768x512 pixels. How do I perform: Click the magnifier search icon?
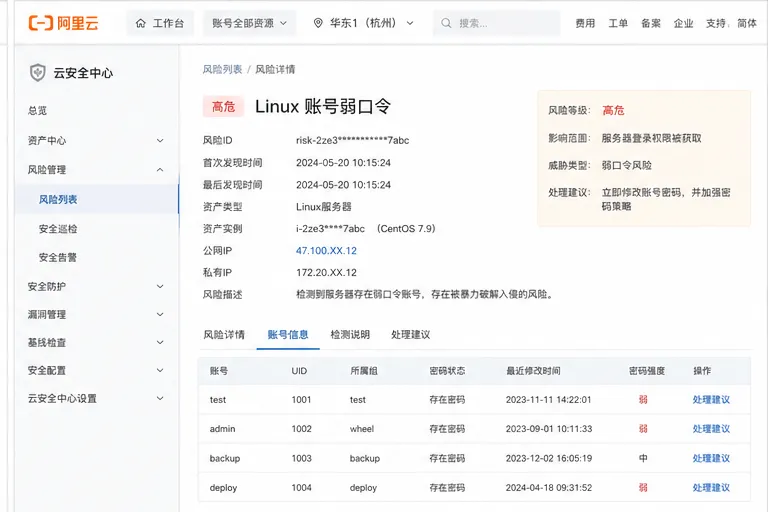(446, 23)
